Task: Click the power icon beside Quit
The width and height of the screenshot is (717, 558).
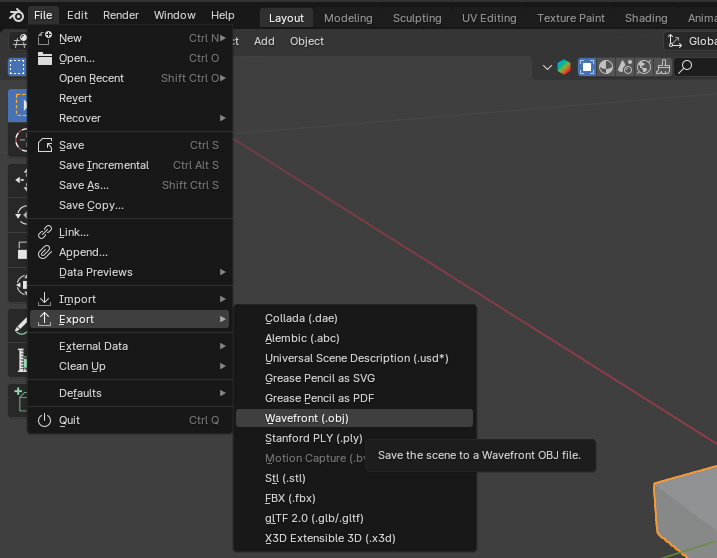Action: point(44,420)
